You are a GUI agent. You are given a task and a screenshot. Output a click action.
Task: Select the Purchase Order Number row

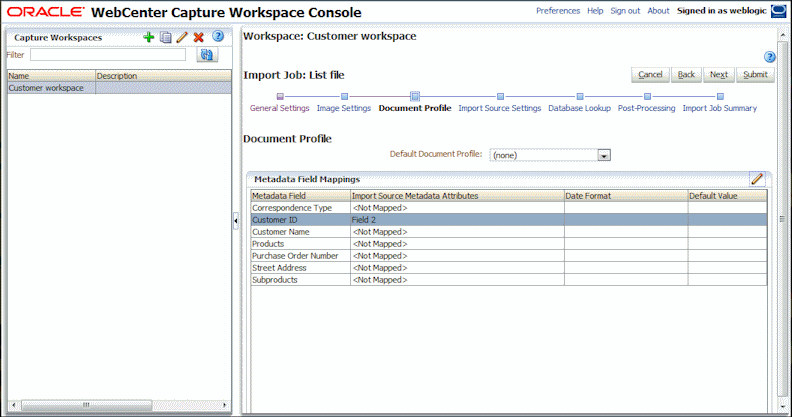click(x=509, y=256)
